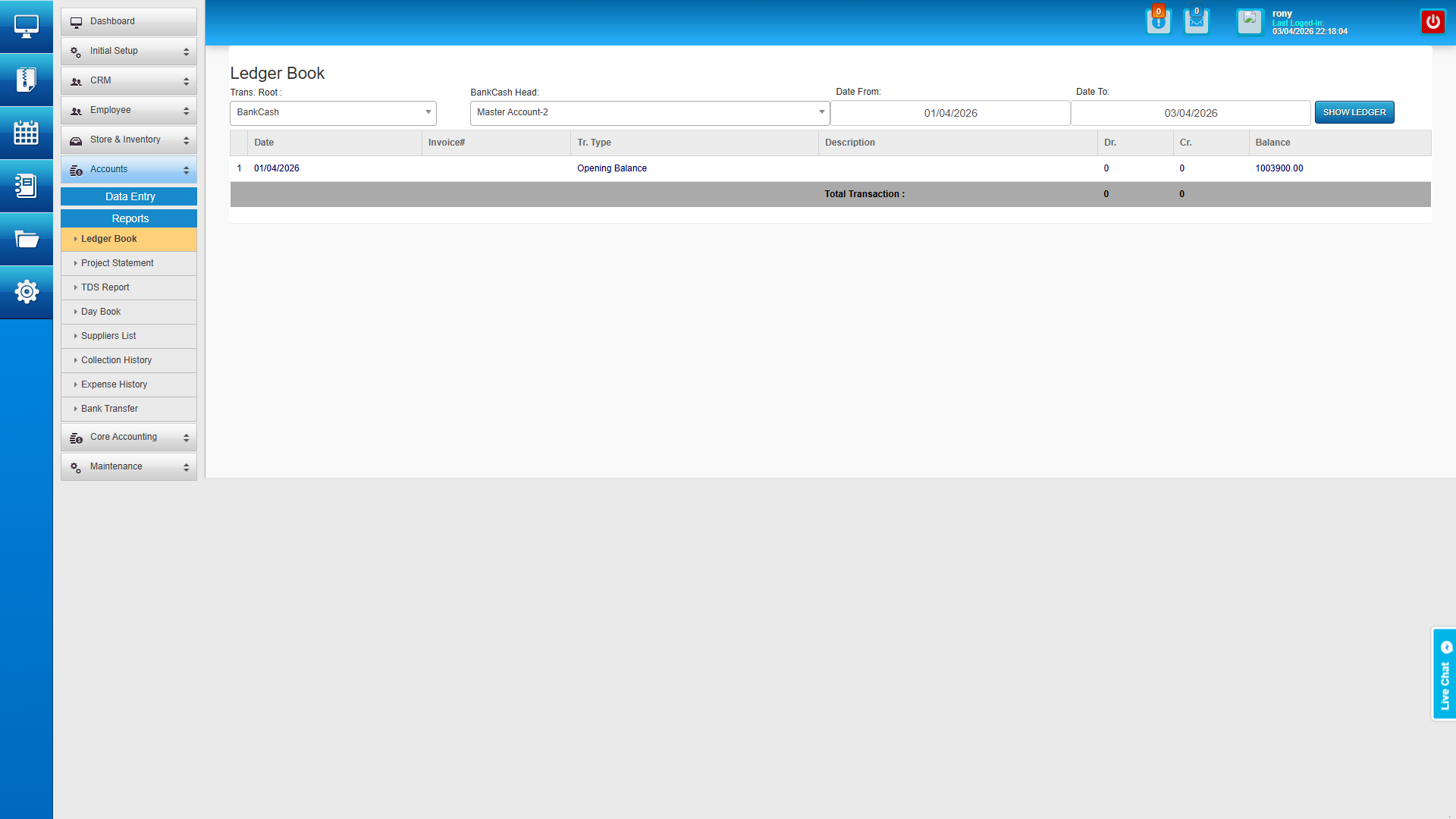Click the red power logout icon

[1432, 21]
